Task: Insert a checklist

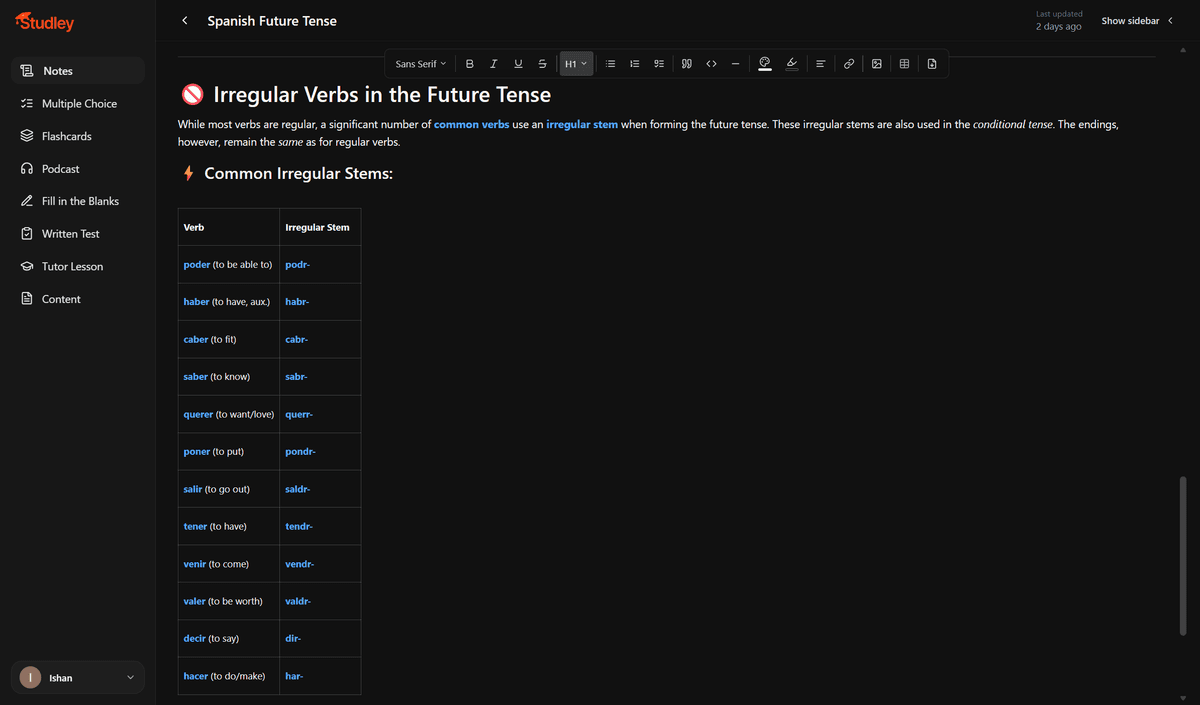Action: (x=658, y=64)
